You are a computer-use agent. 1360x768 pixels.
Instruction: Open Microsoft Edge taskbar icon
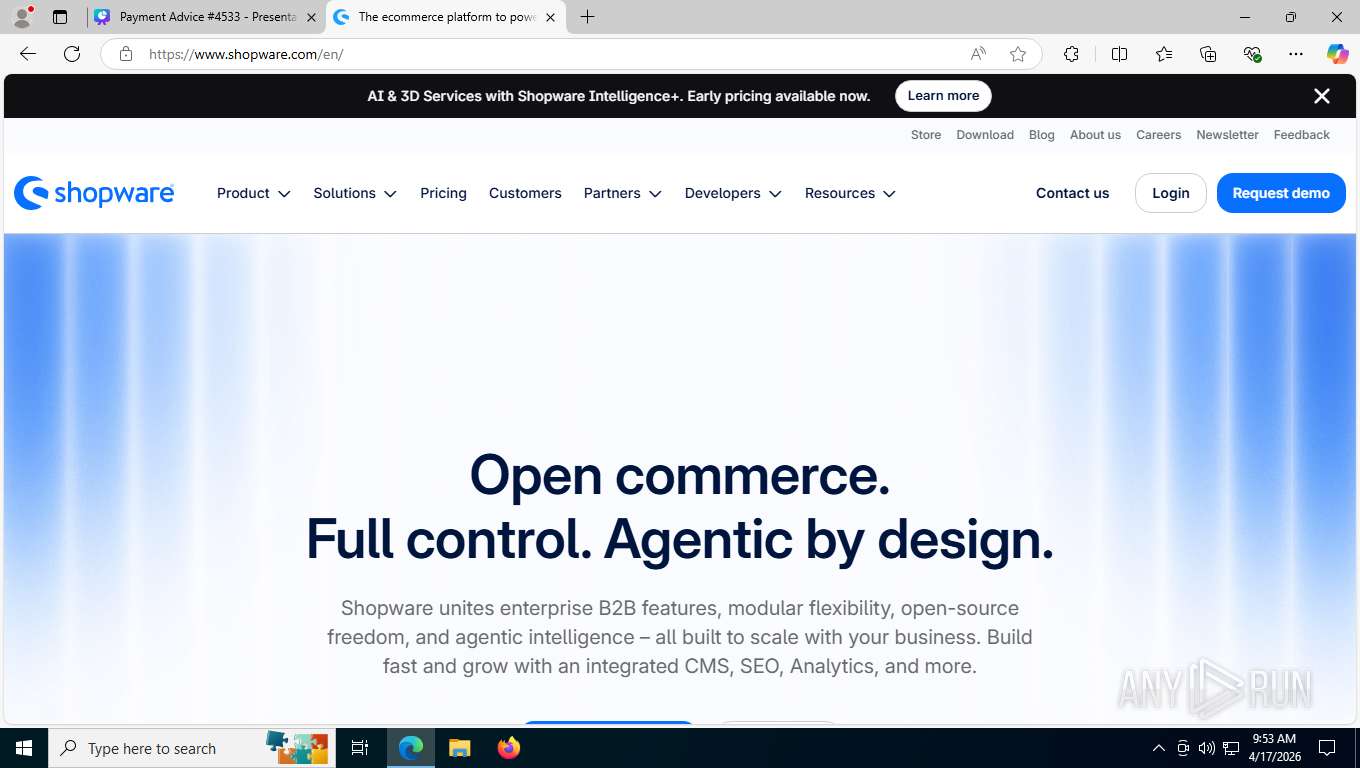point(411,748)
